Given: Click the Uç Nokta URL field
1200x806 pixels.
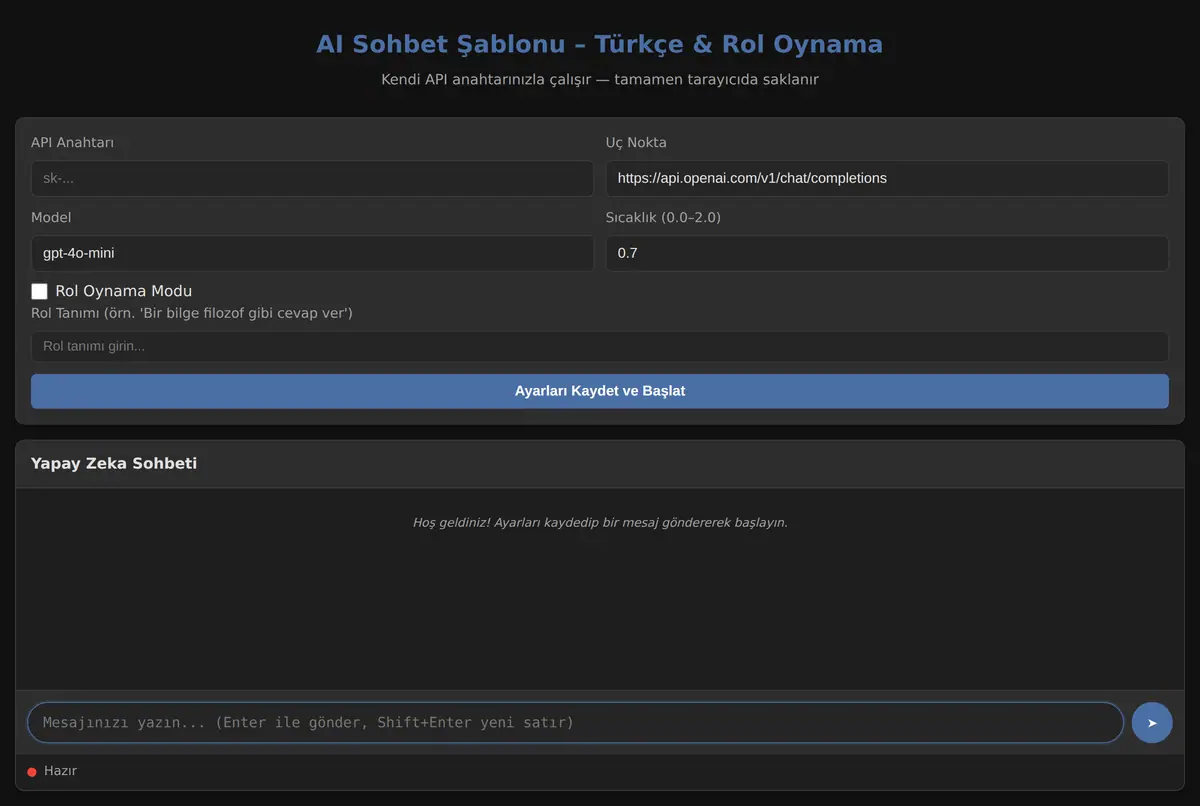Looking at the screenshot, I should click(x=887, y=178).
